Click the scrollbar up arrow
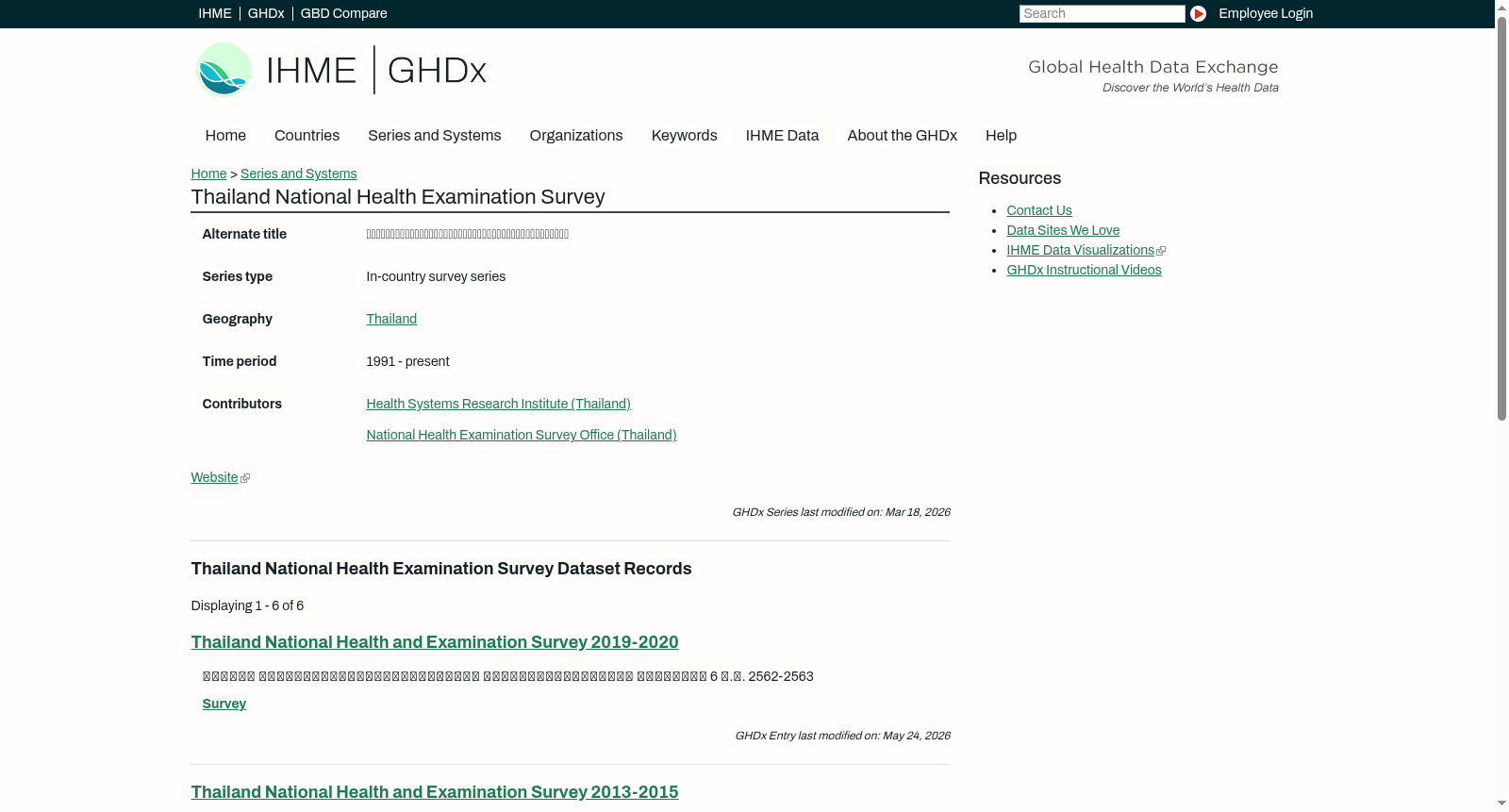Viewport: 1509px width, 812px height. click(1501, 8)
